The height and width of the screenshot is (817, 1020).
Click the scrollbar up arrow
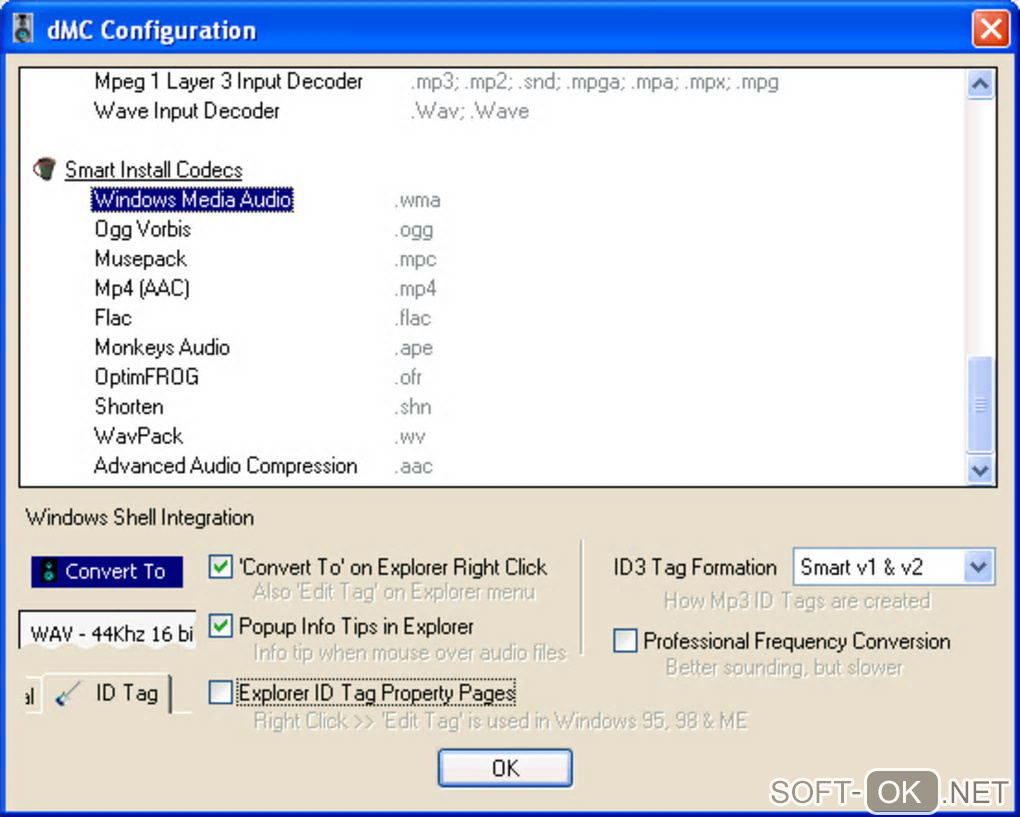980,84
